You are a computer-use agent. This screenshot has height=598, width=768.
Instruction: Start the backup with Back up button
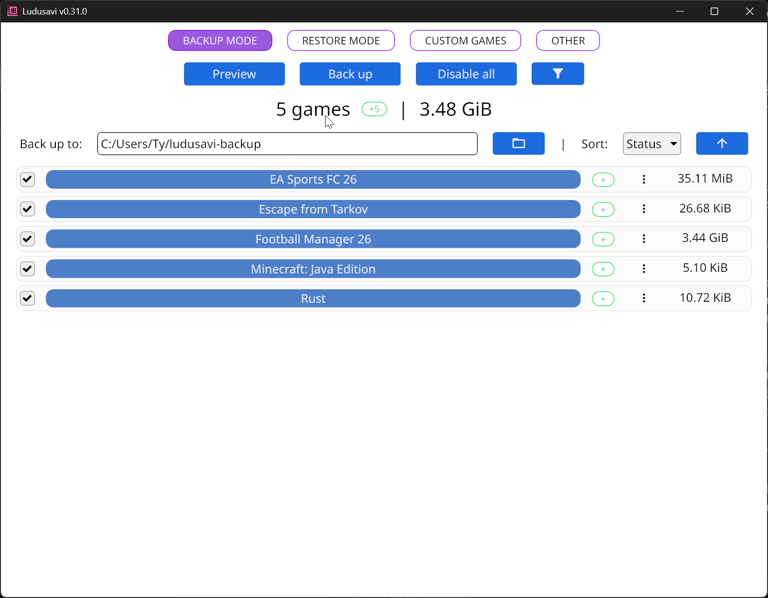tap(350, 74)
